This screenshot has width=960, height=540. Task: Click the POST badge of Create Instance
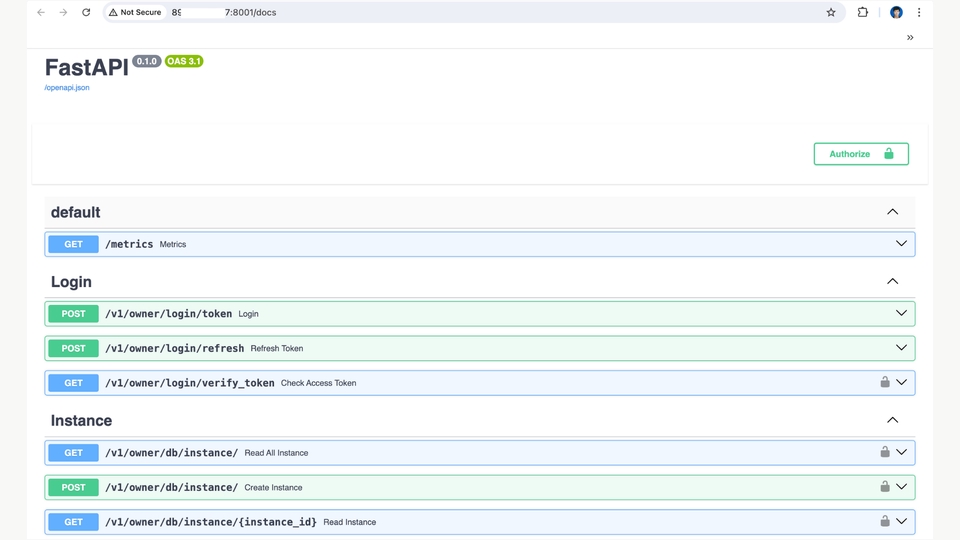(73, 487)
